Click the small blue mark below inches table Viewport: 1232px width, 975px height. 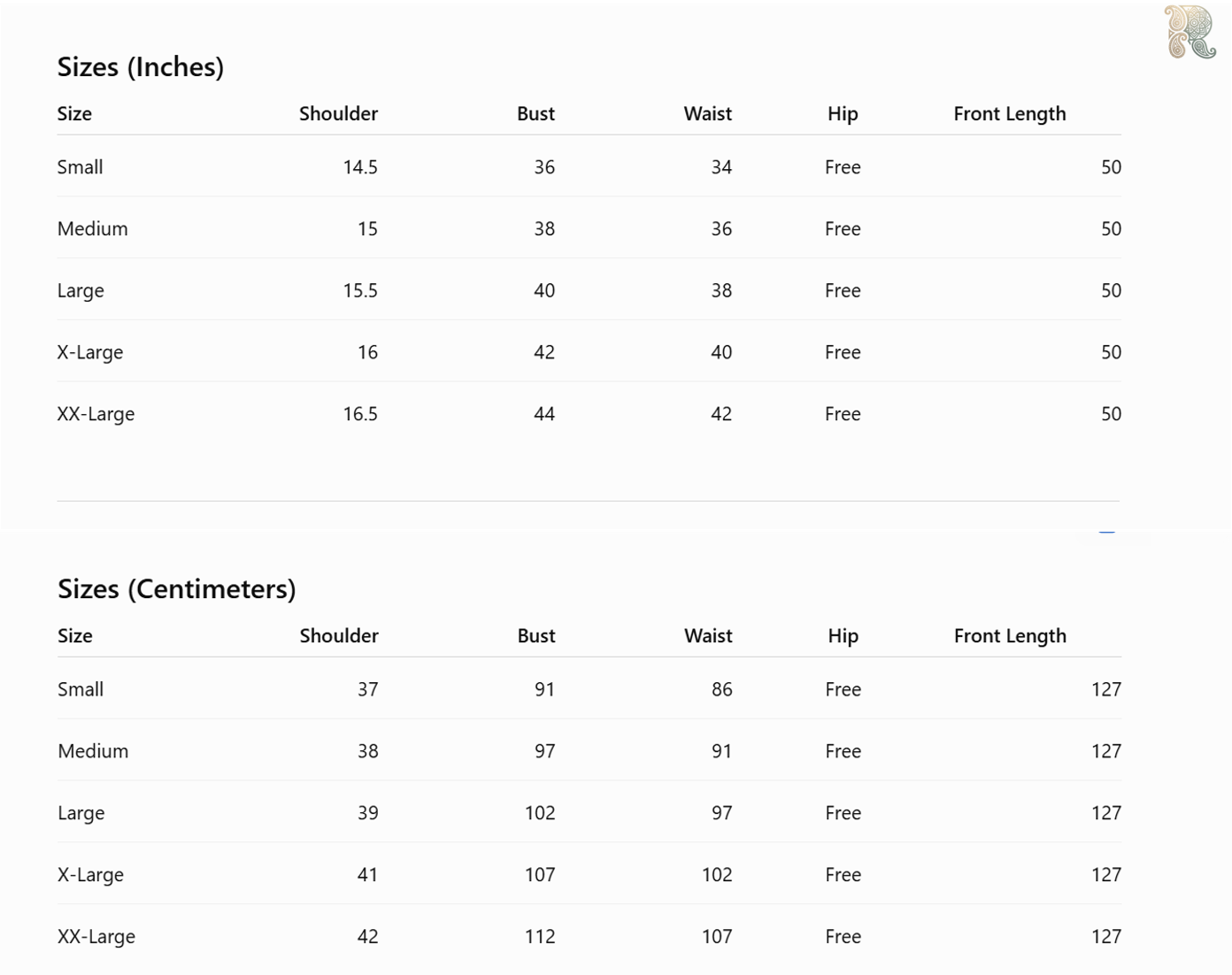(x=1106, y=533)
